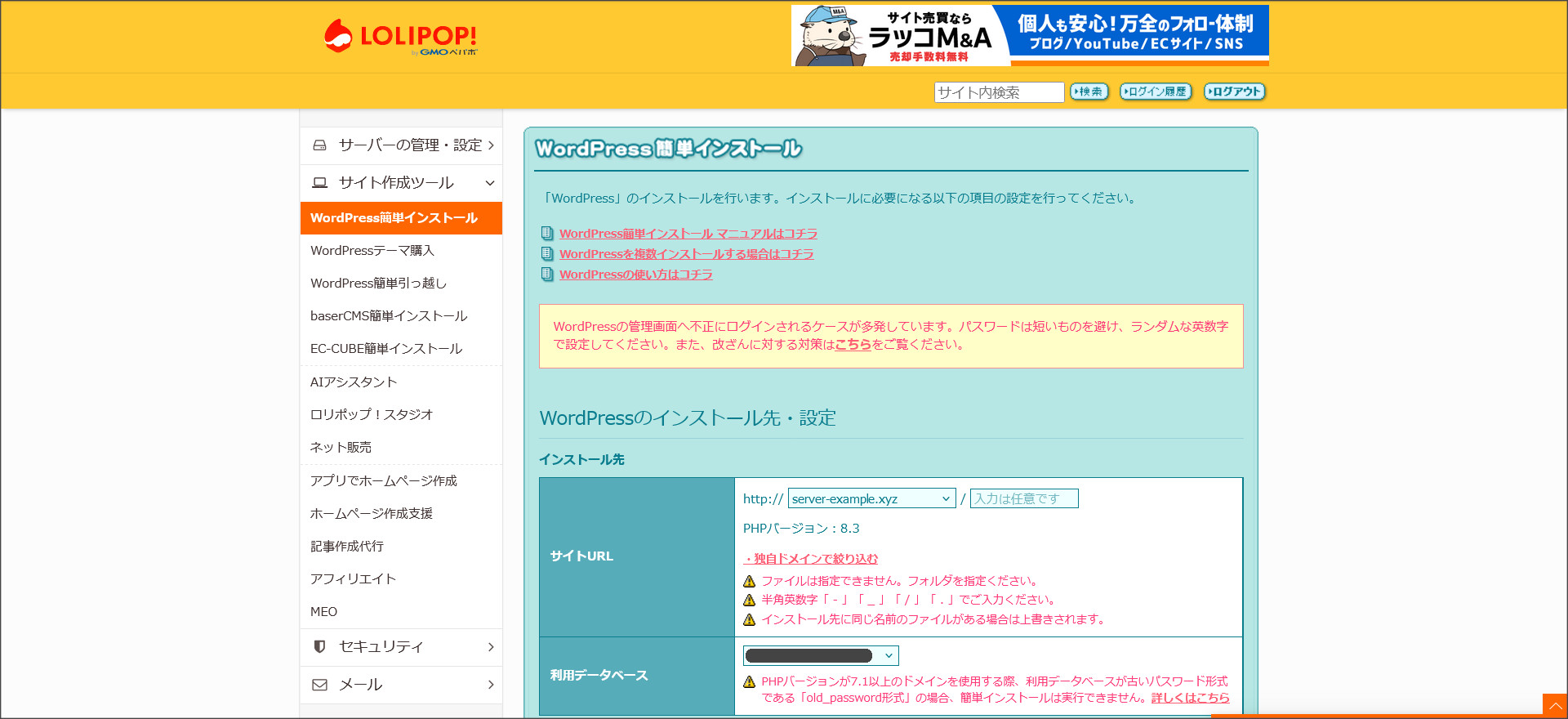This screenshot has width=1568, height=719.
Task: Click the 検索 search button
Action: point(1089,92)
